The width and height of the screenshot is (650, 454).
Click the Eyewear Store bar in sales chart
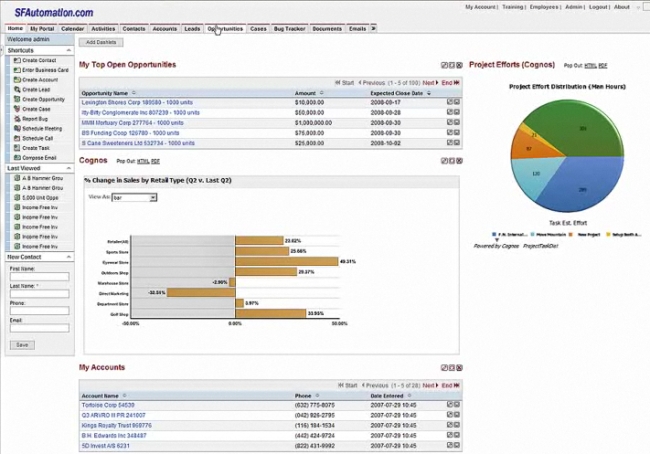click(x=287, y=262)
